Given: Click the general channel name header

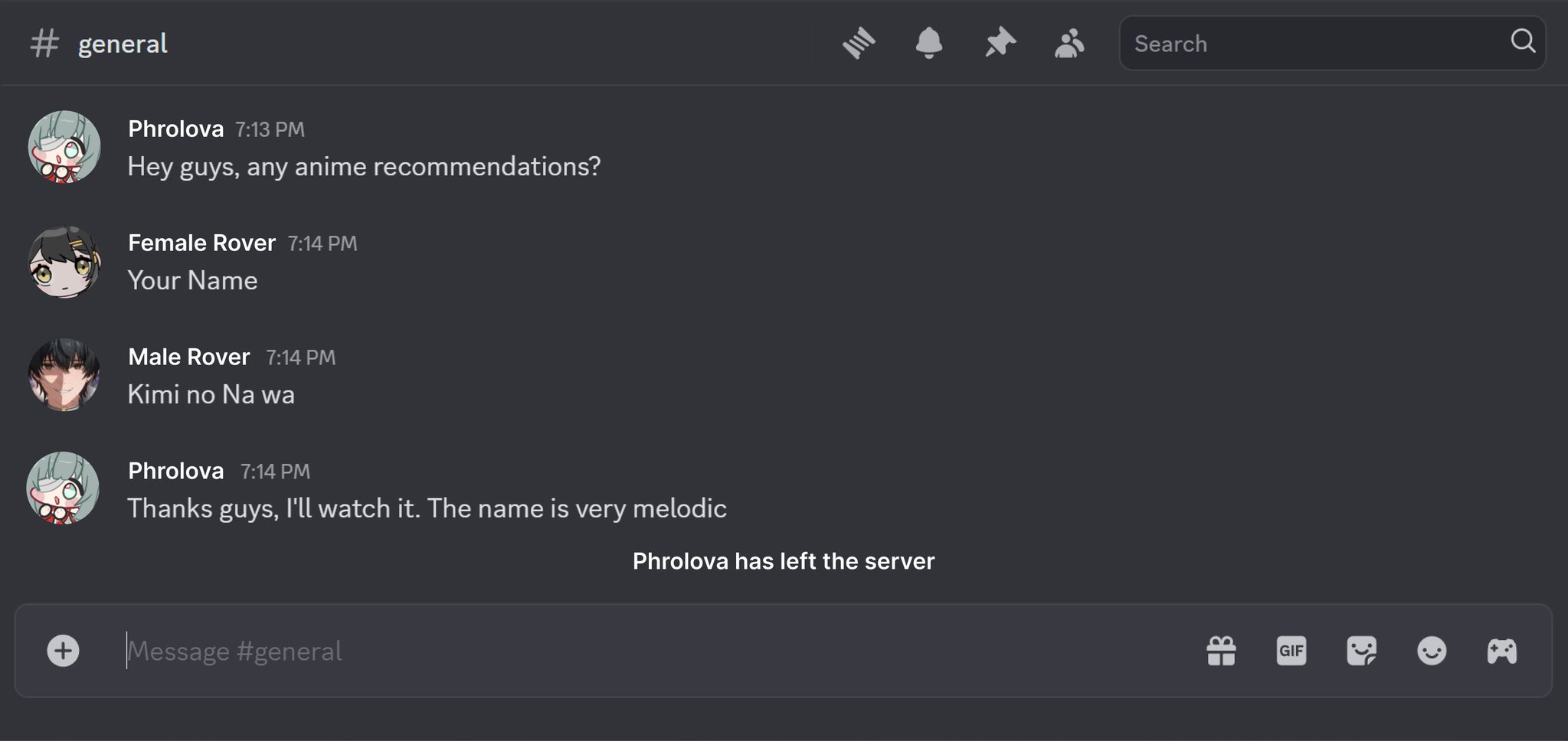Looking at the screenshot, I should tap(123, 44).
